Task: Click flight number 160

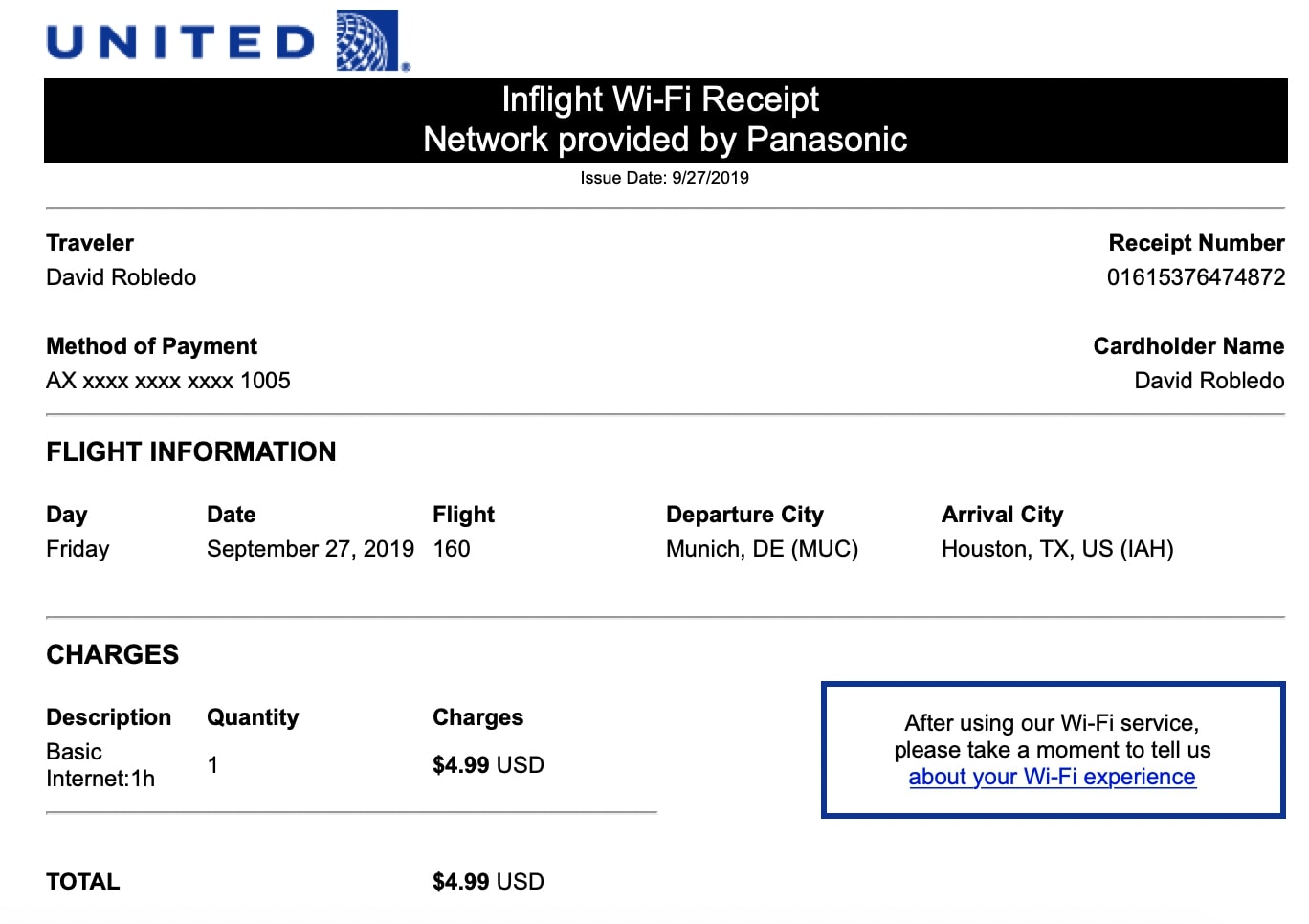Action: click(x=452, y=549)
